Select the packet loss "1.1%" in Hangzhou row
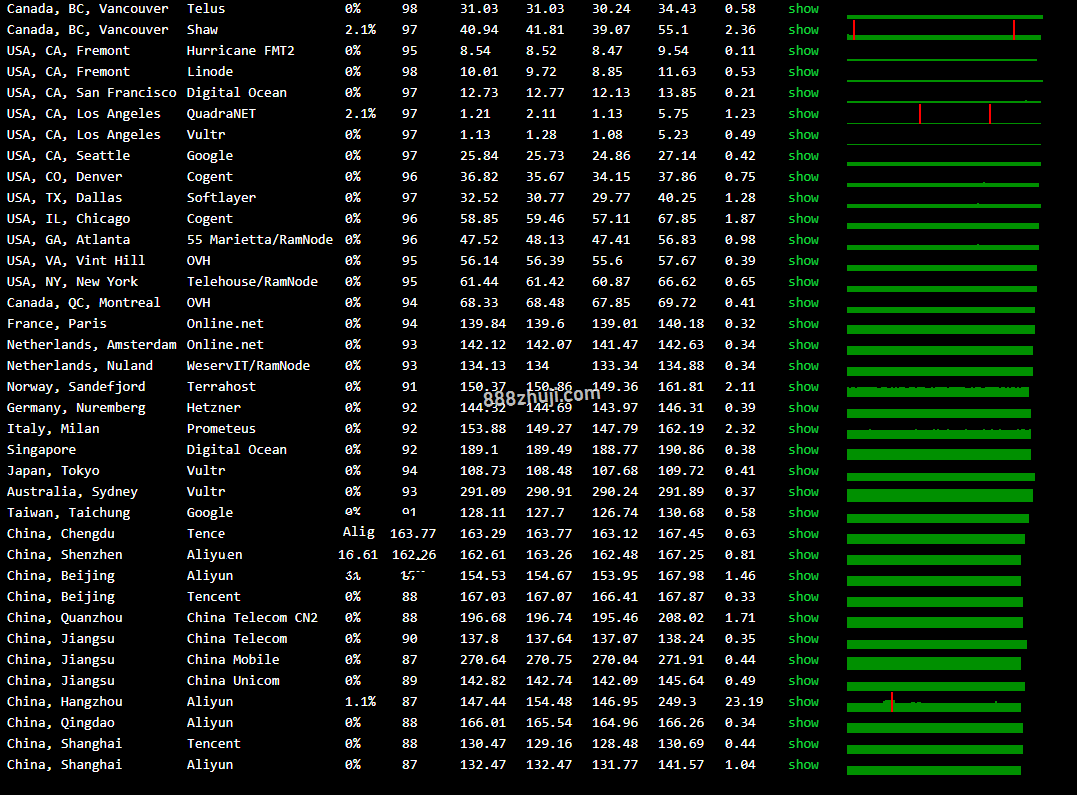1077x795 pixels. pos(361,702)
